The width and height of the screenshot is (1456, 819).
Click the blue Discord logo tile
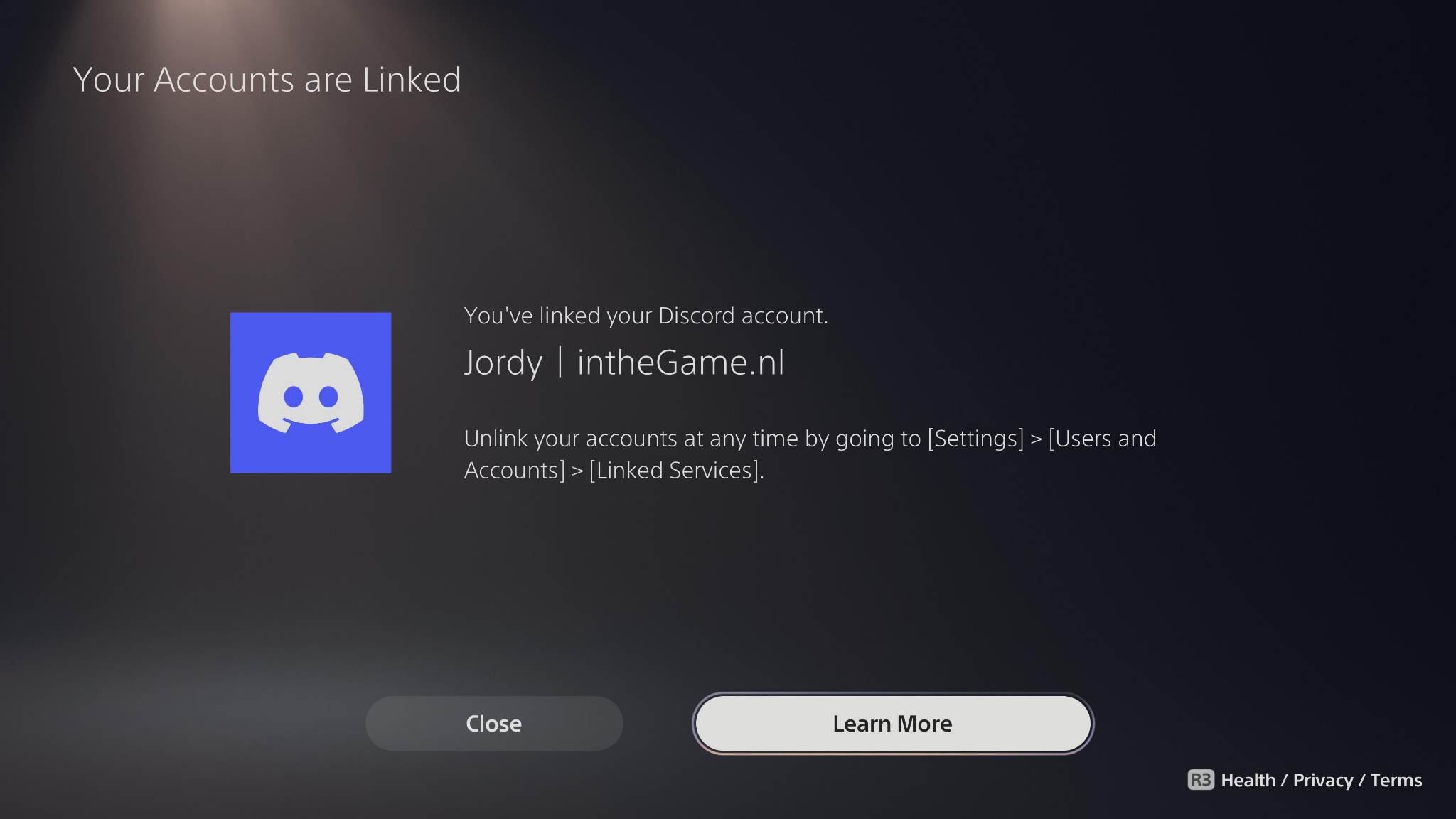click(x=311, y=392)
